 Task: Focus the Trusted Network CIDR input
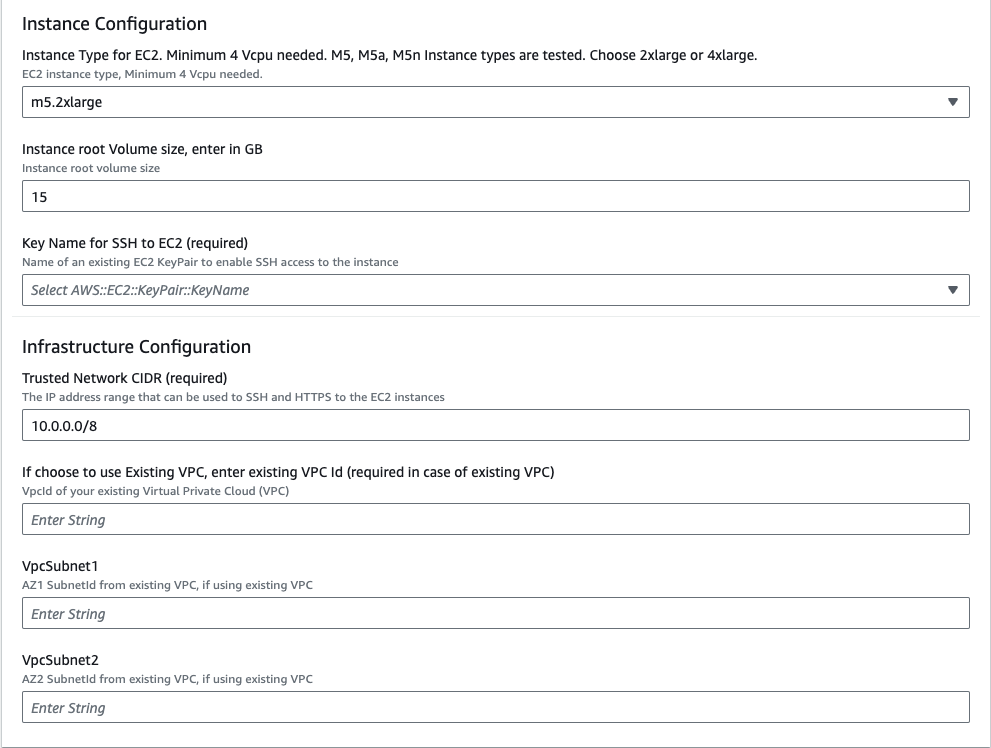tap(495, 425)
